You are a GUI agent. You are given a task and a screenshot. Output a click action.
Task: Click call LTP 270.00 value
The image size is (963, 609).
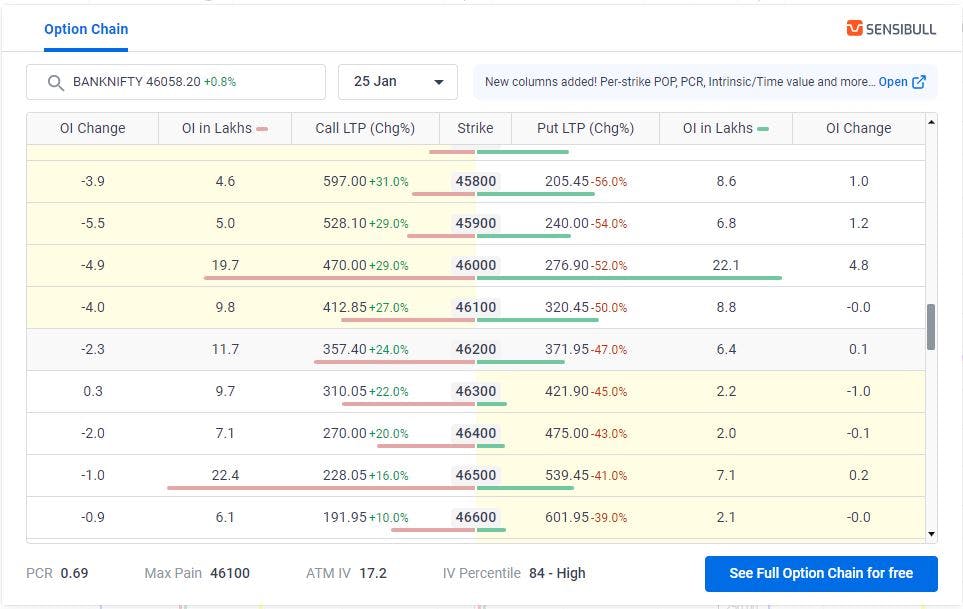[x=345, y=433]
